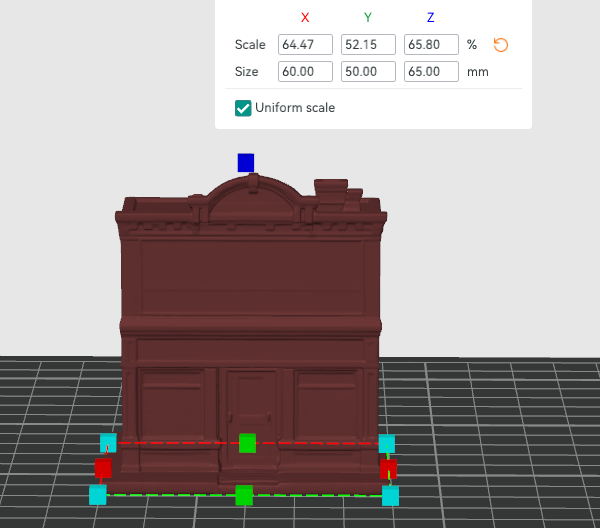The height and width of the screenshot is (528, 600).
Task: Select the lower green Y-axis scale handle
Action: (244, 495)
